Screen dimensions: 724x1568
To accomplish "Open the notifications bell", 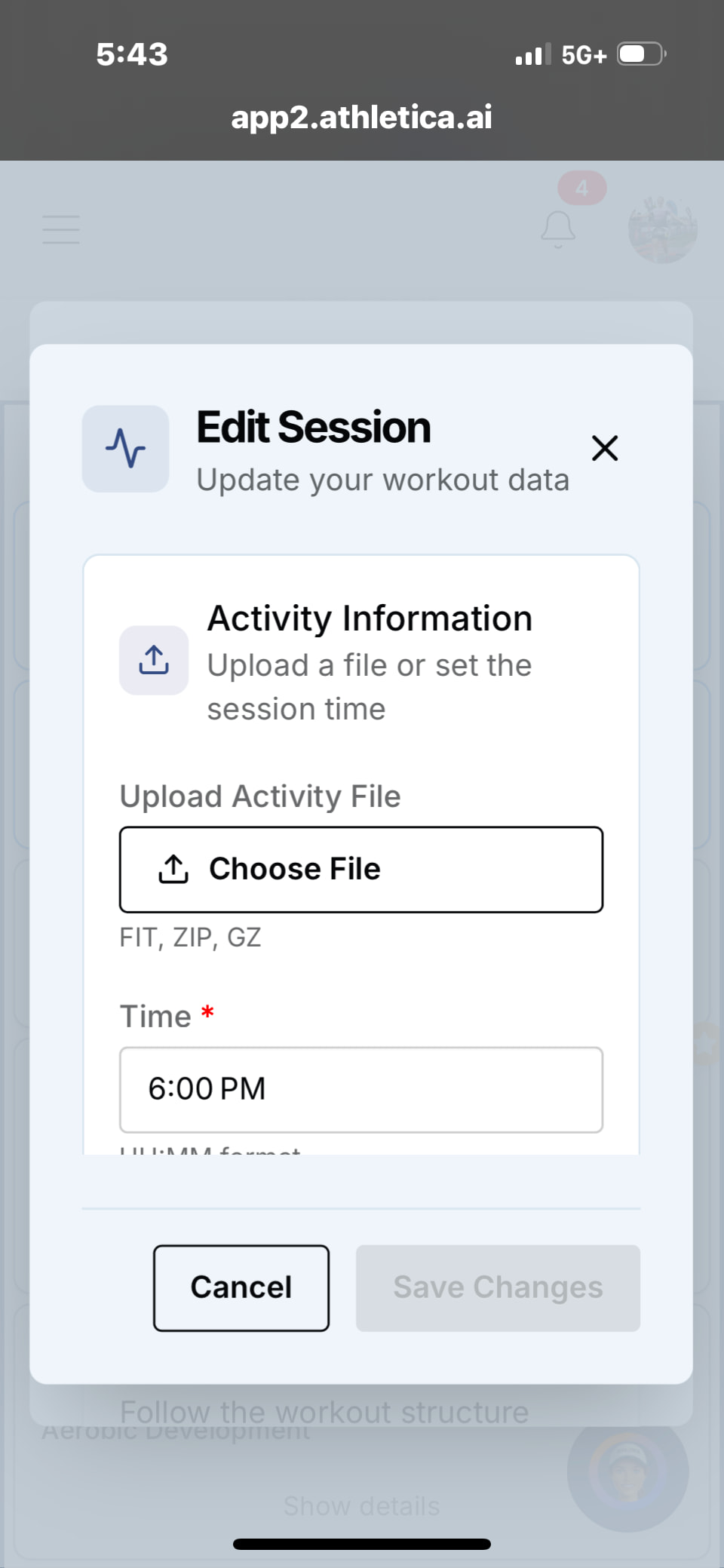I will (558, 229).
